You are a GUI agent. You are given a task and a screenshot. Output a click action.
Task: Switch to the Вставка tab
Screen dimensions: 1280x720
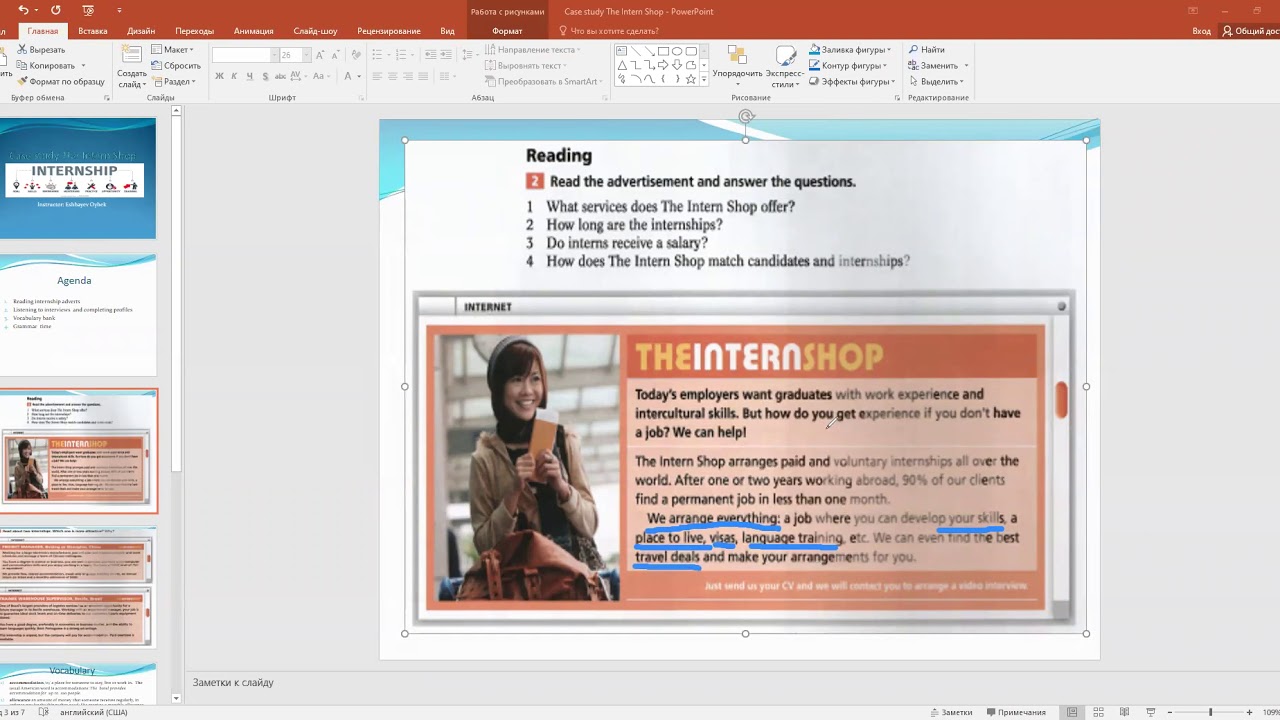point(93,31)
